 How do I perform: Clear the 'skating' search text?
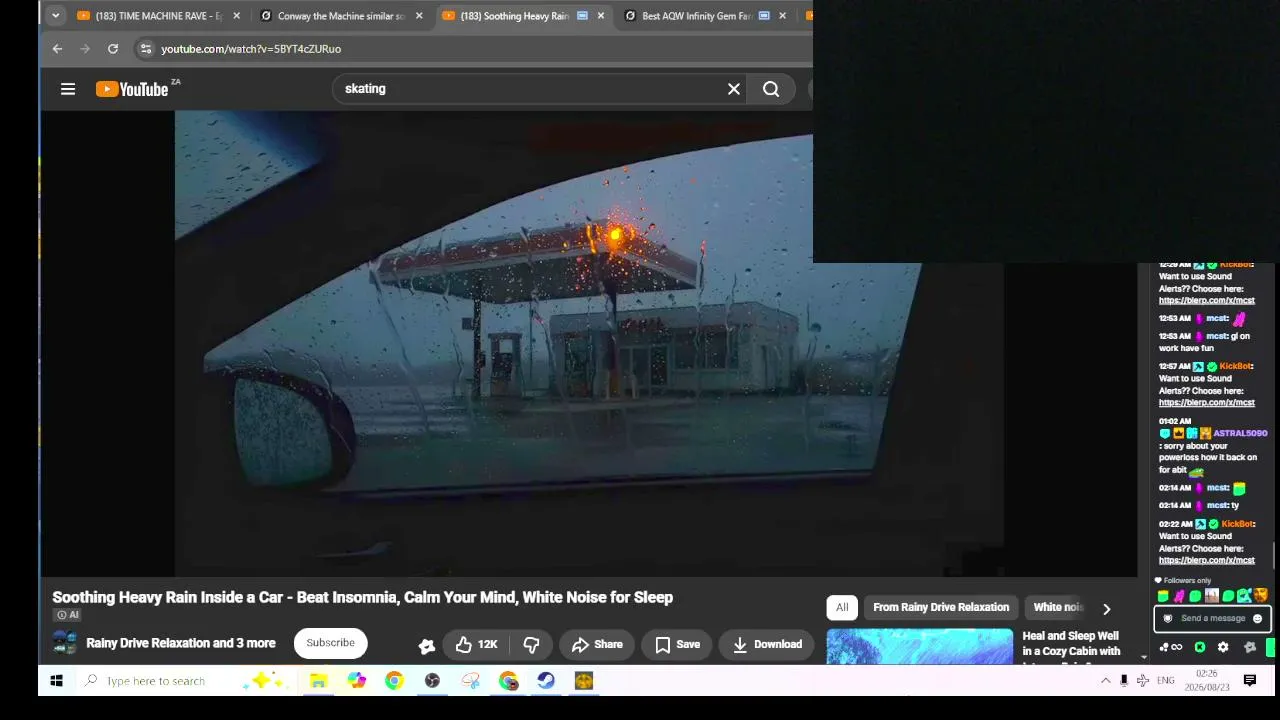pyautogui.click(x=734, y=89)
